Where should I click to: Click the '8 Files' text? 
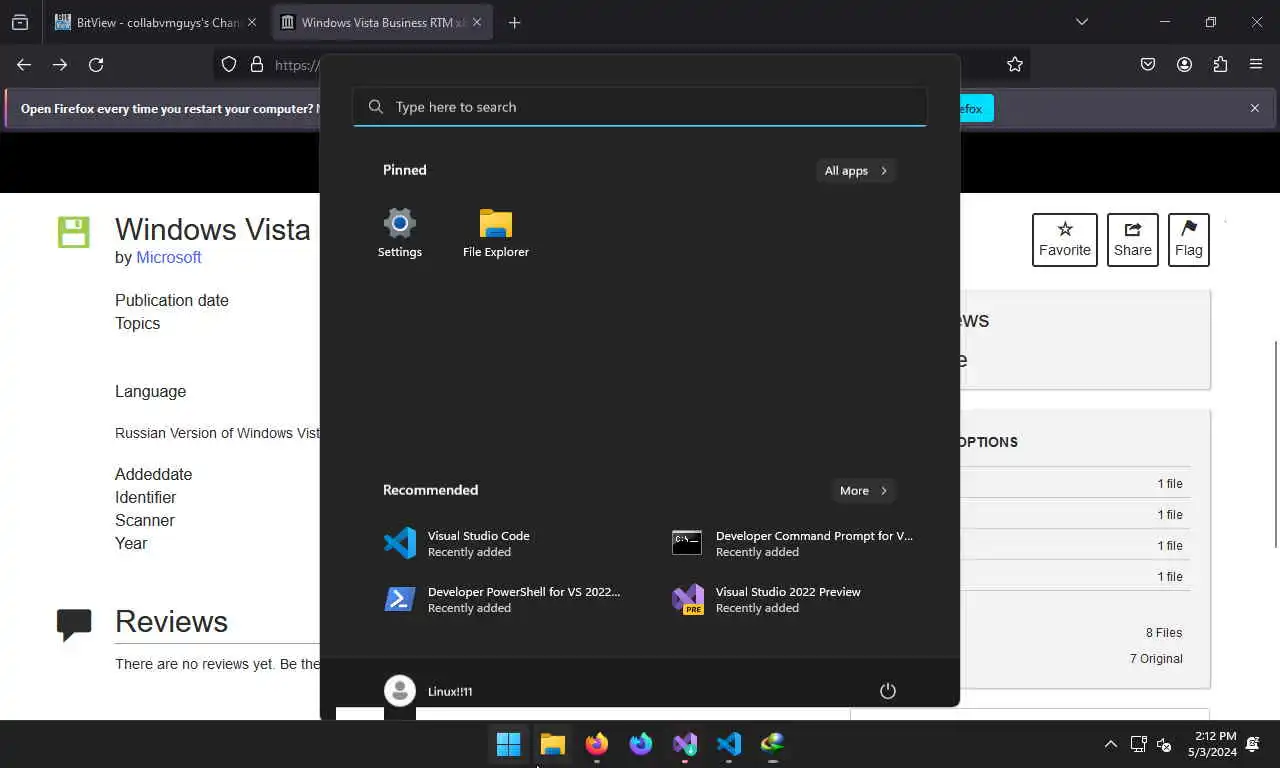tap(1164, 633)
